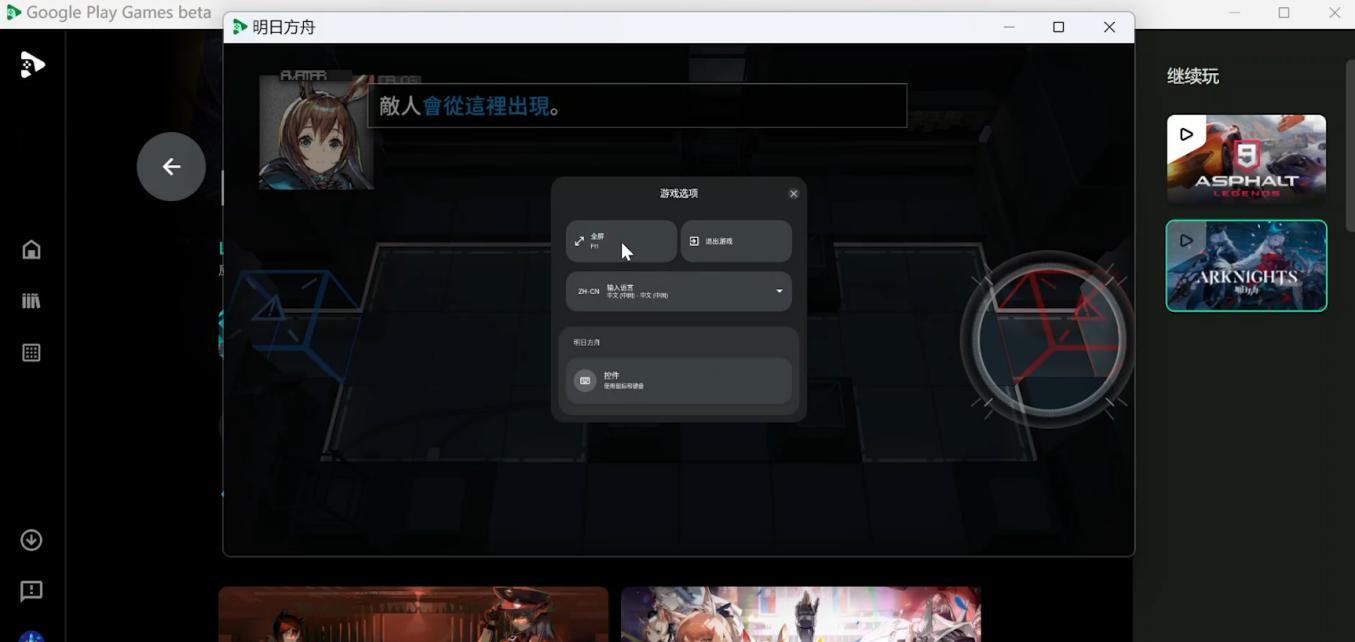This screenshot has height=642, width=1355.
Task: Click the 全屏 fullscreen button
Action: point(621,241)
